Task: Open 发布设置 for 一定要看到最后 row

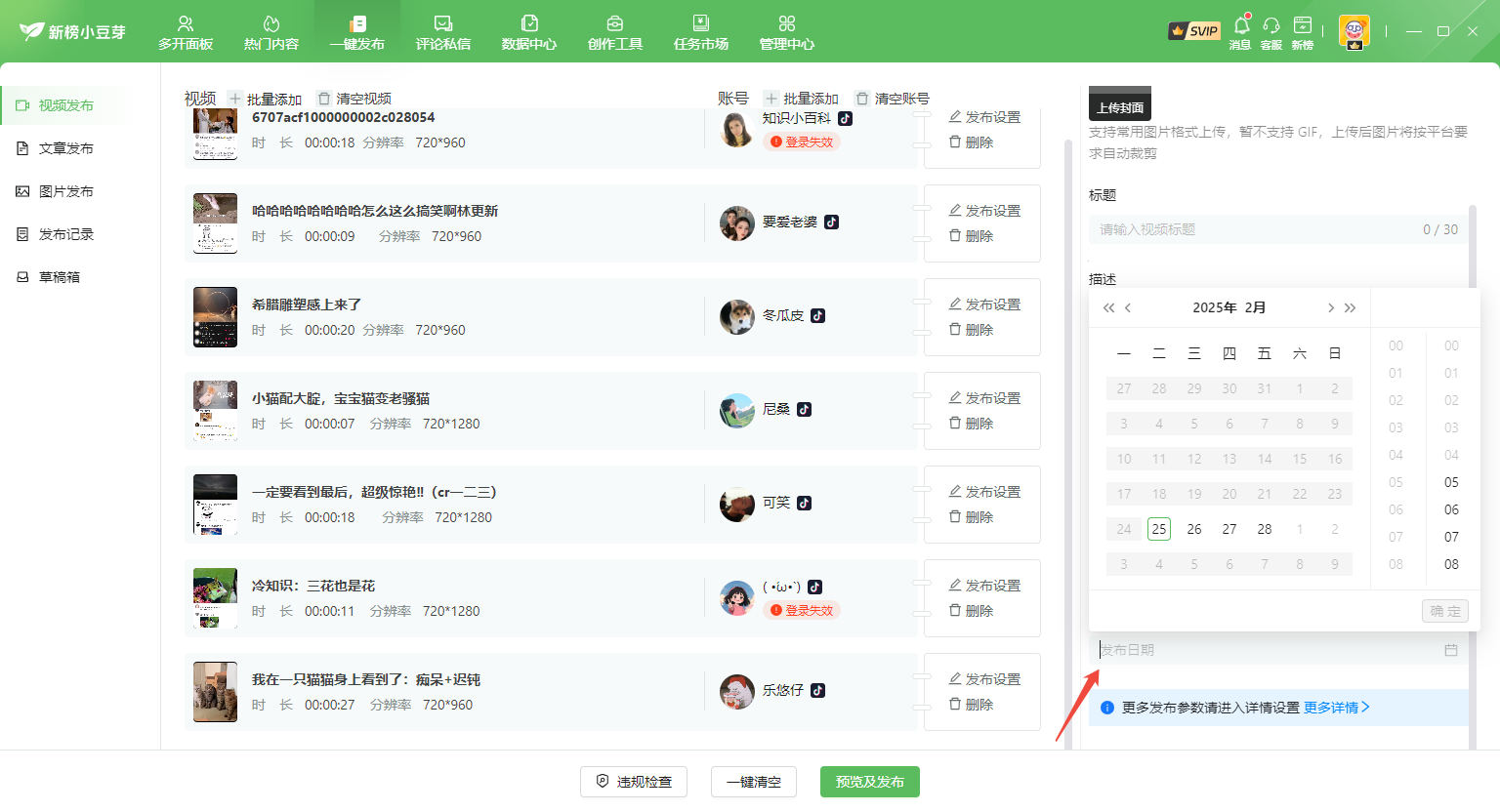Action: pos(984,492)
